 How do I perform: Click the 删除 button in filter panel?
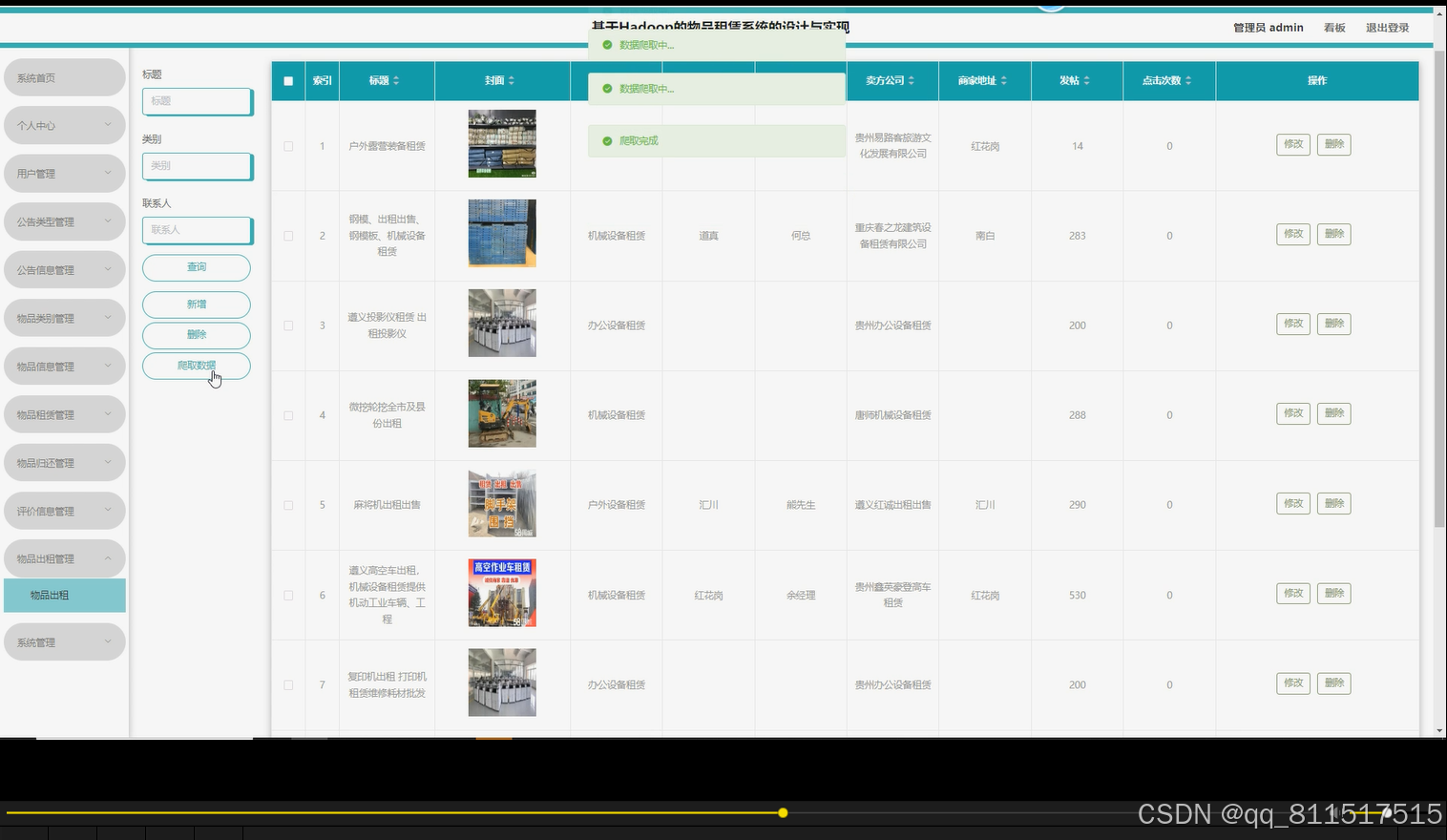point(197,335)
